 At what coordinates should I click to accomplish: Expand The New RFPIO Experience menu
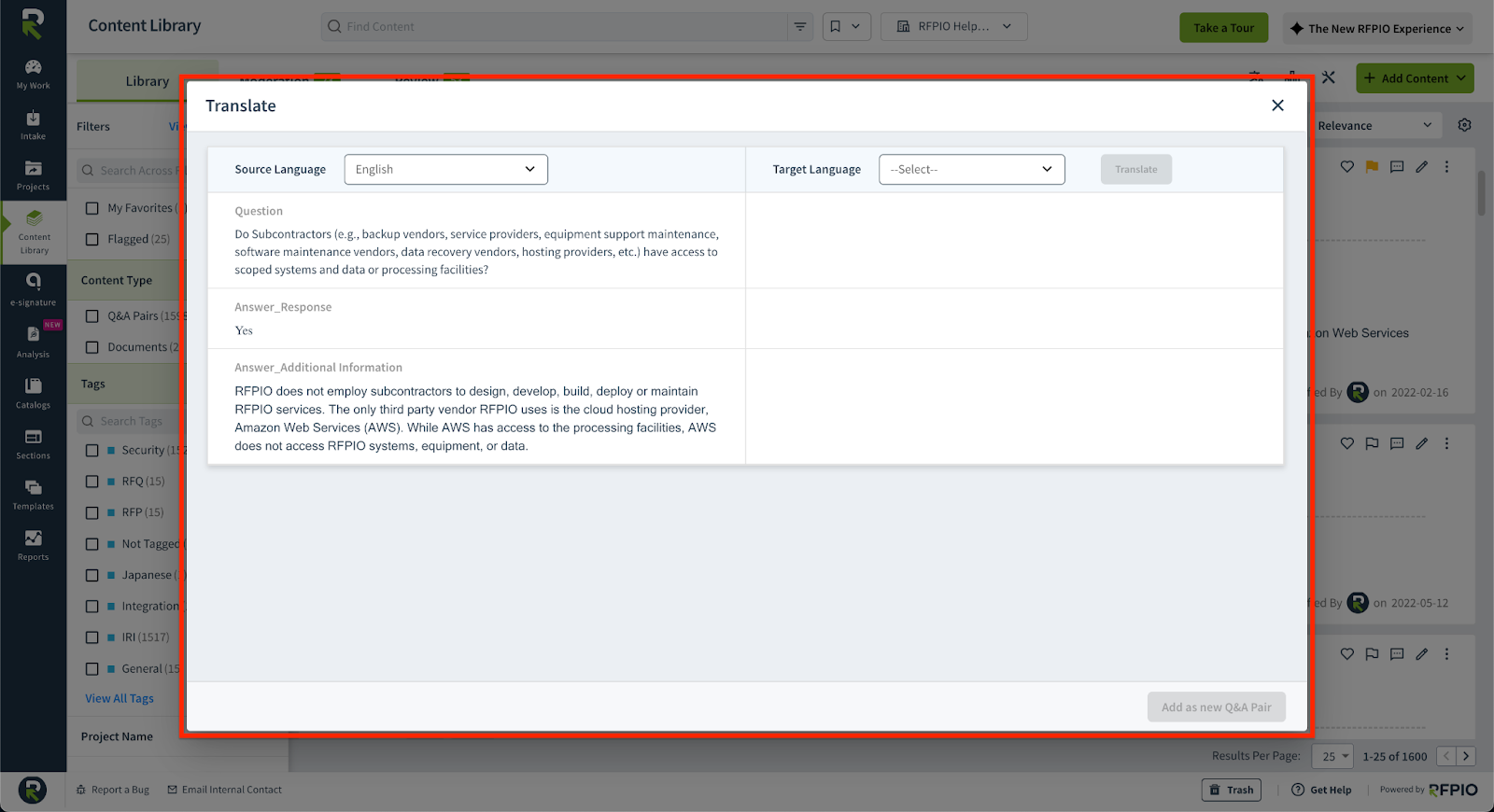tap(1377, 28)
